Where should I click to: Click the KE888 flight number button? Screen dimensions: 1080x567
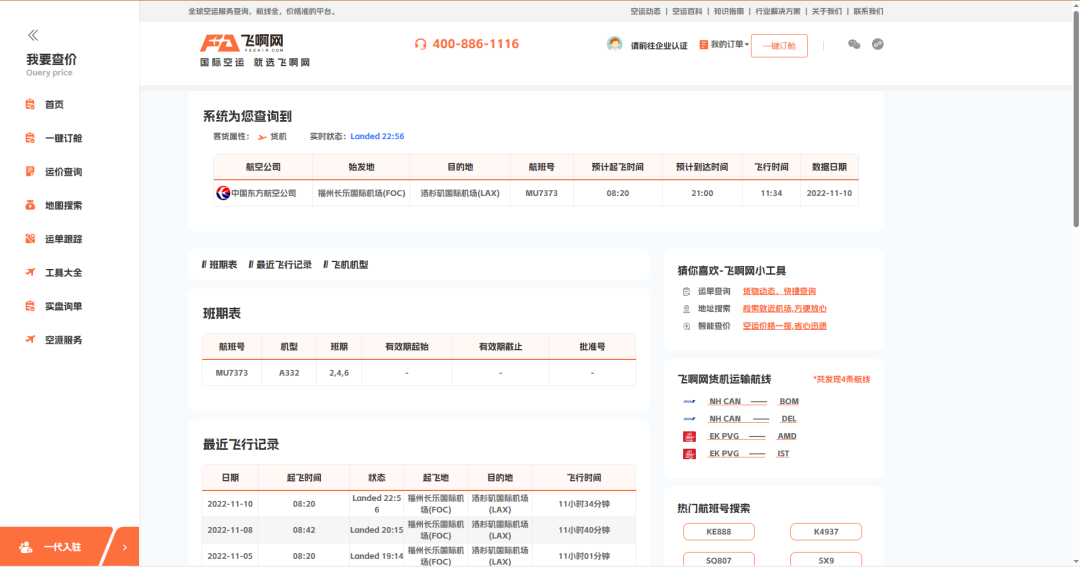(718, 532)
